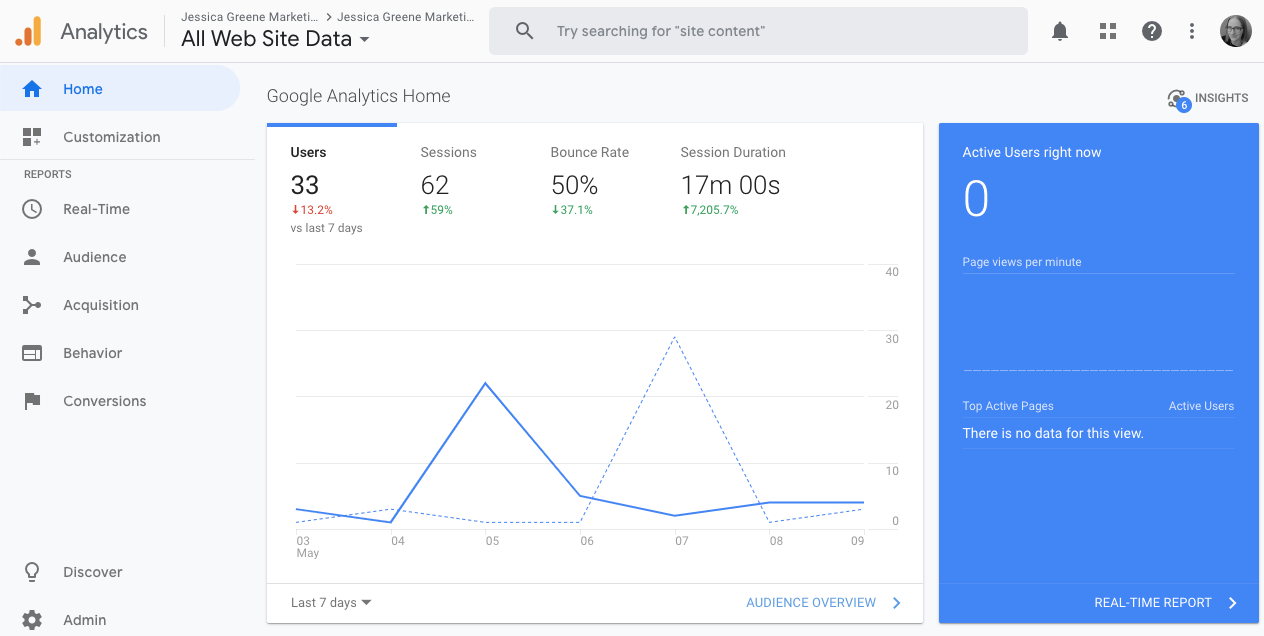Click the REPORTS section label

pos(48,174)
